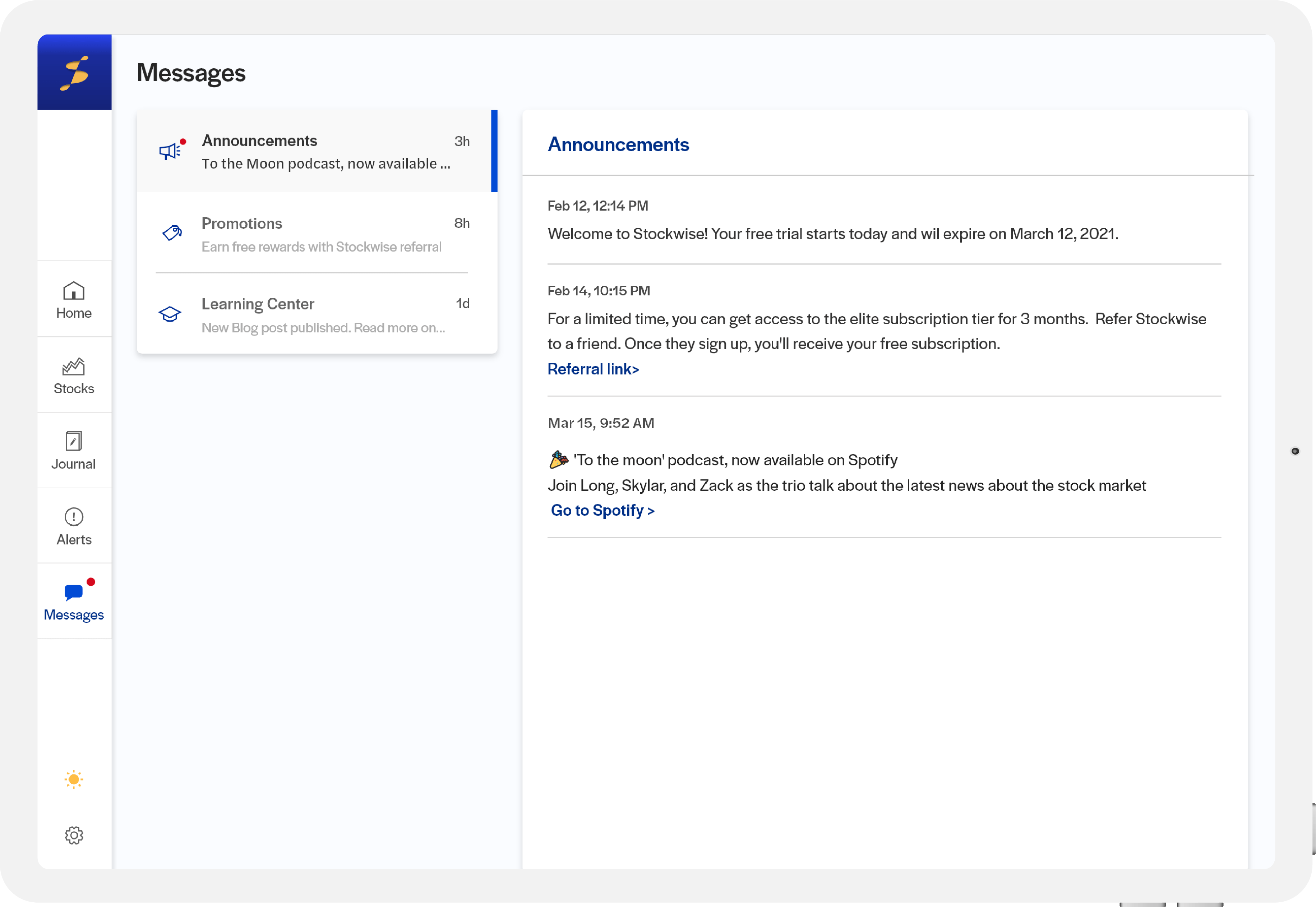Click the Messages page title

[191, 73]
